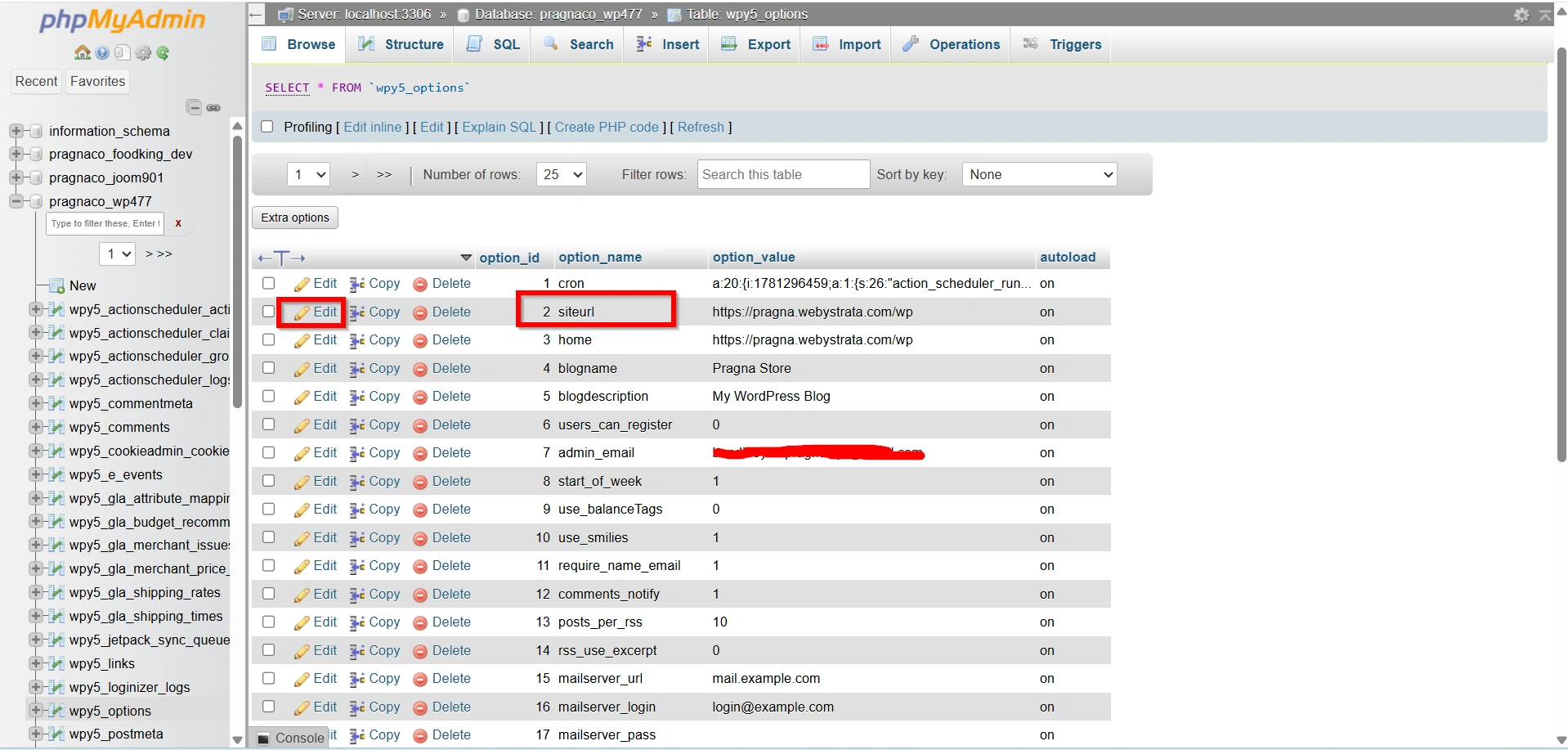This screenshot has height=750, width=1568.
Task: Go to the Insert tab
Action: 668,44
